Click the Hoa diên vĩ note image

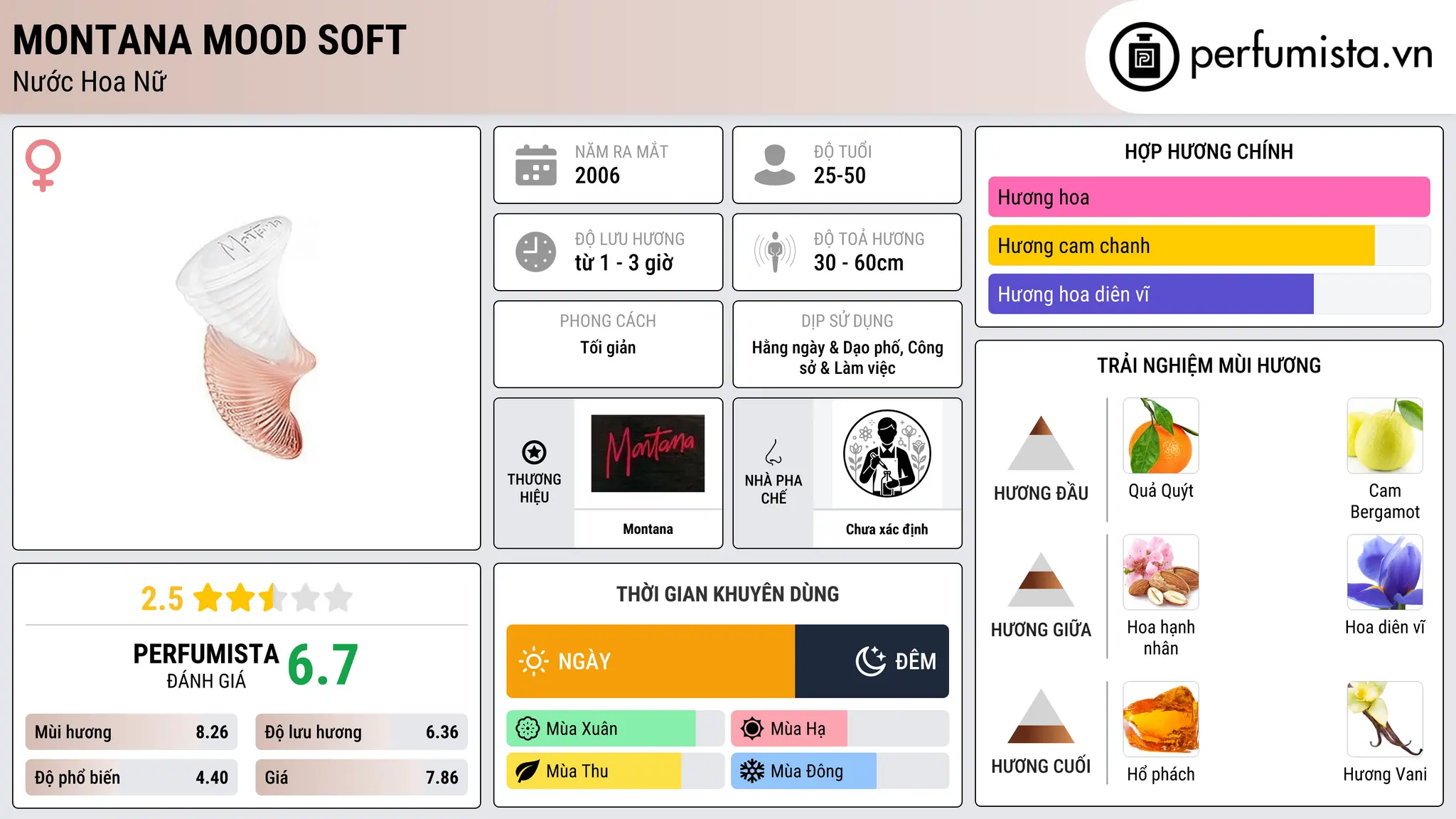[1385, 572]
